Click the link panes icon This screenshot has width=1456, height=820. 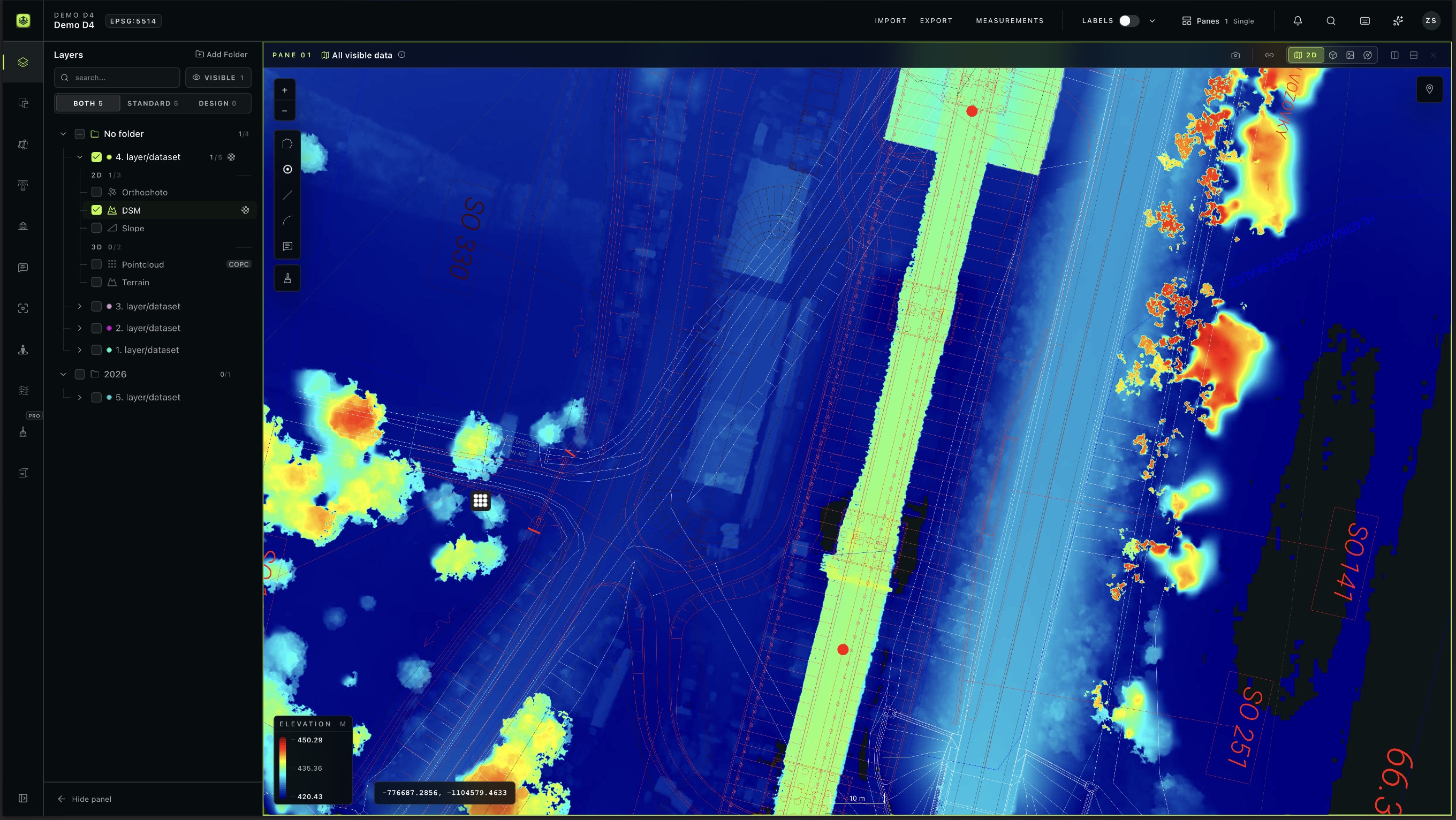pyautogui.click(x=1270, y=55)
